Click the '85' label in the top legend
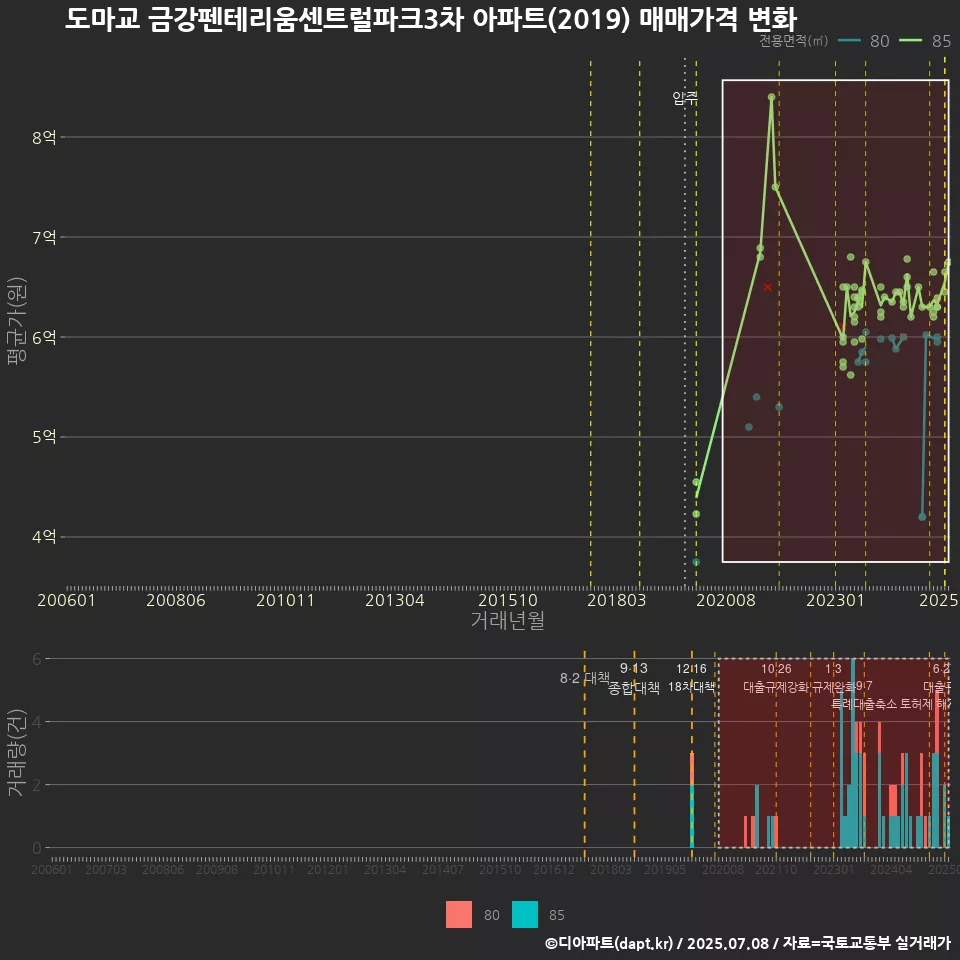The width and height of the screenshot is (960, 960). pos(941,41)
